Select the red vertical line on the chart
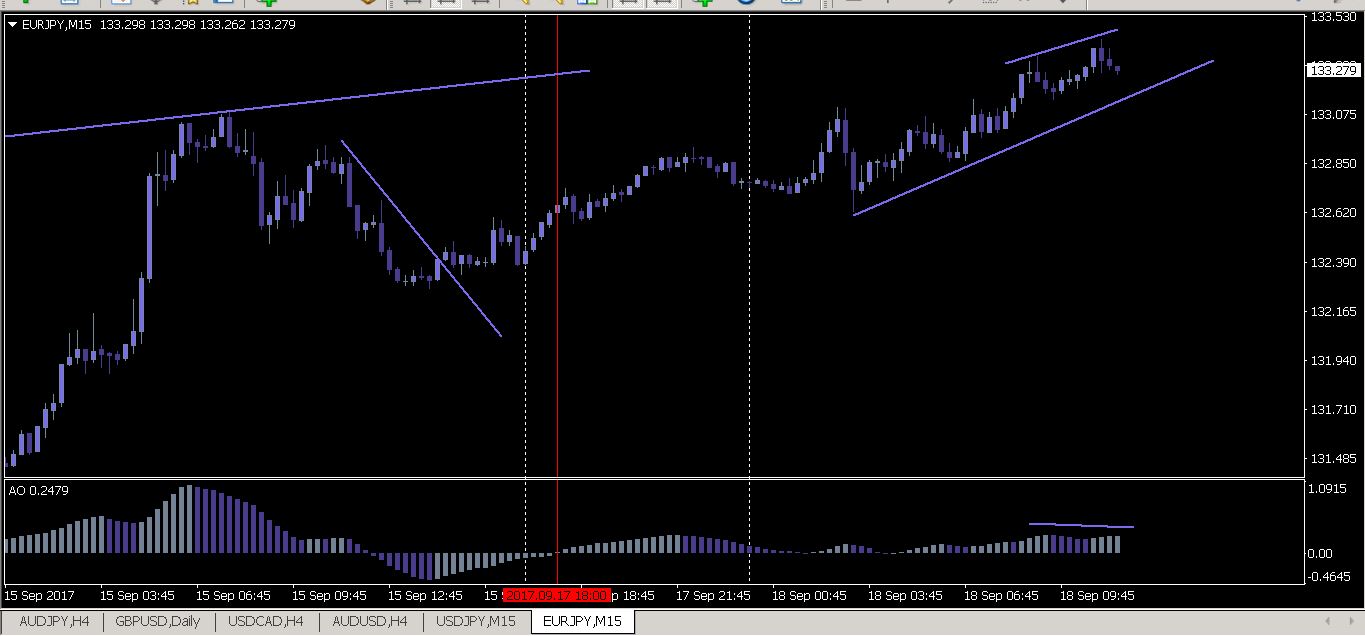Viewport: 1365px width, 636px height. pyautogui.click(x=556, y=300)
